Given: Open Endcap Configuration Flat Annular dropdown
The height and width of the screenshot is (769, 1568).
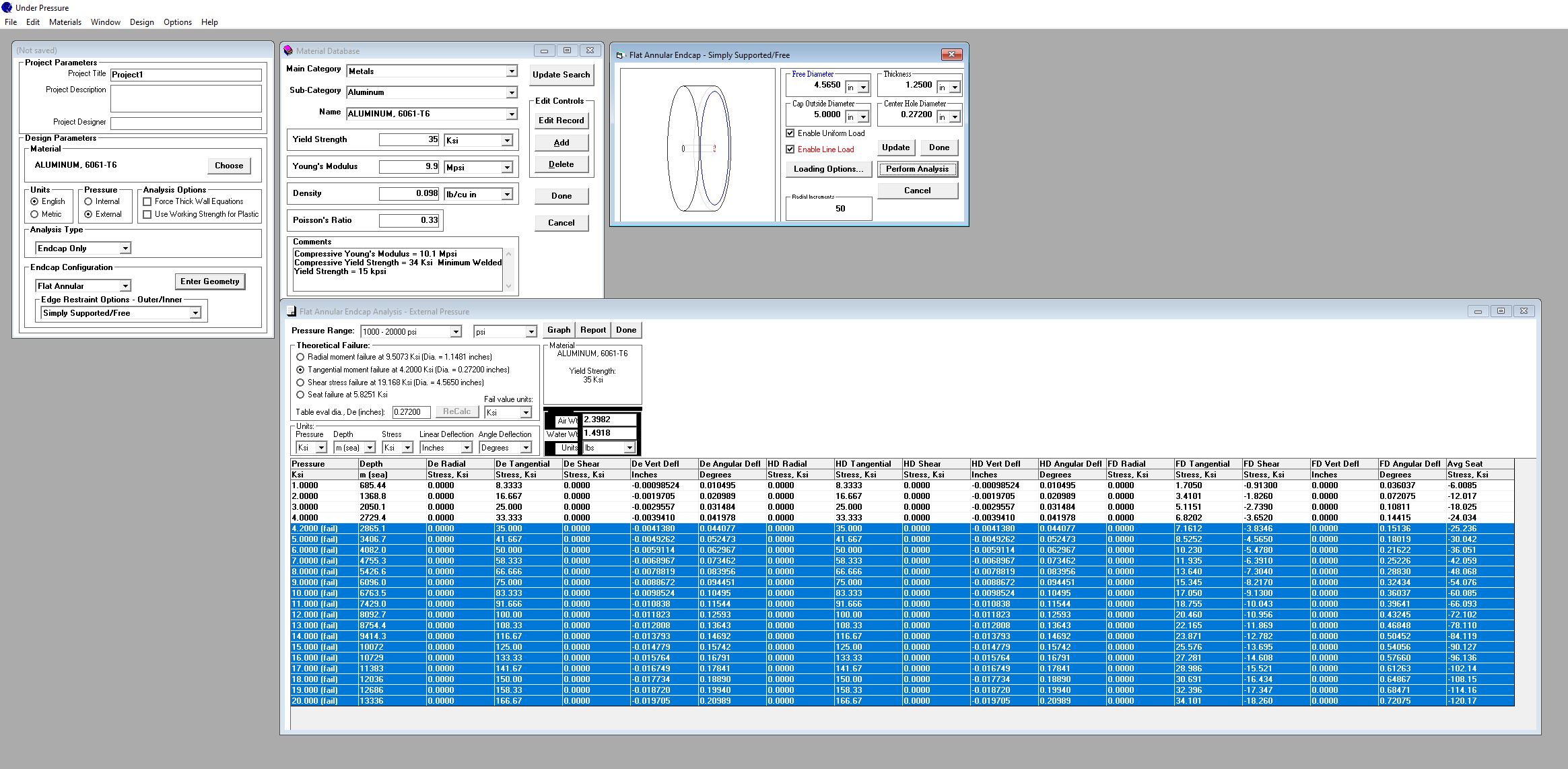Looking at the screenshot, I should point(125,286).
